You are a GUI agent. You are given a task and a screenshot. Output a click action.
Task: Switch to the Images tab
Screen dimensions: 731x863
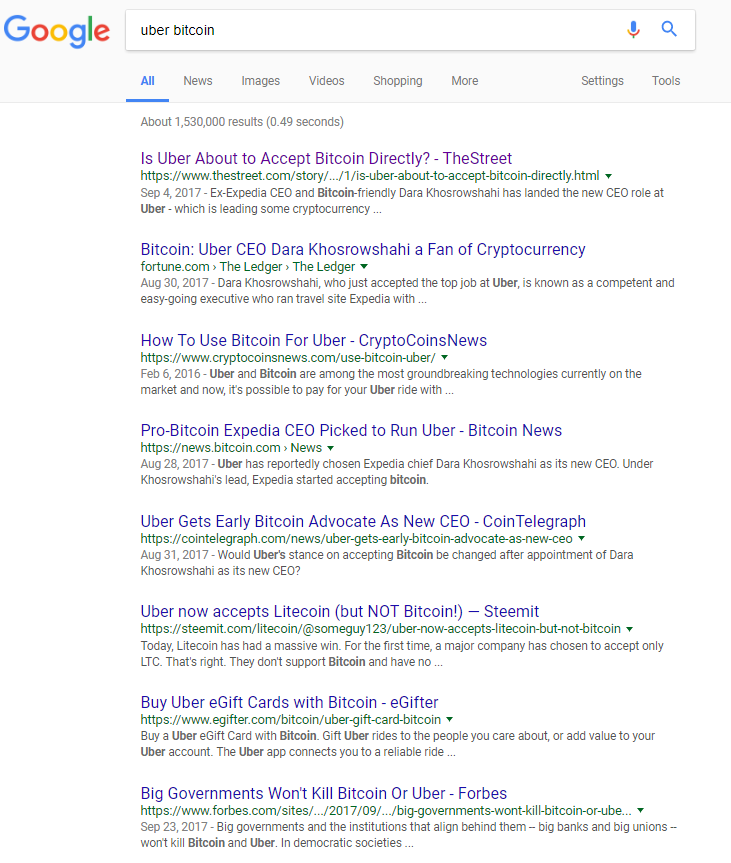point(260,81)
